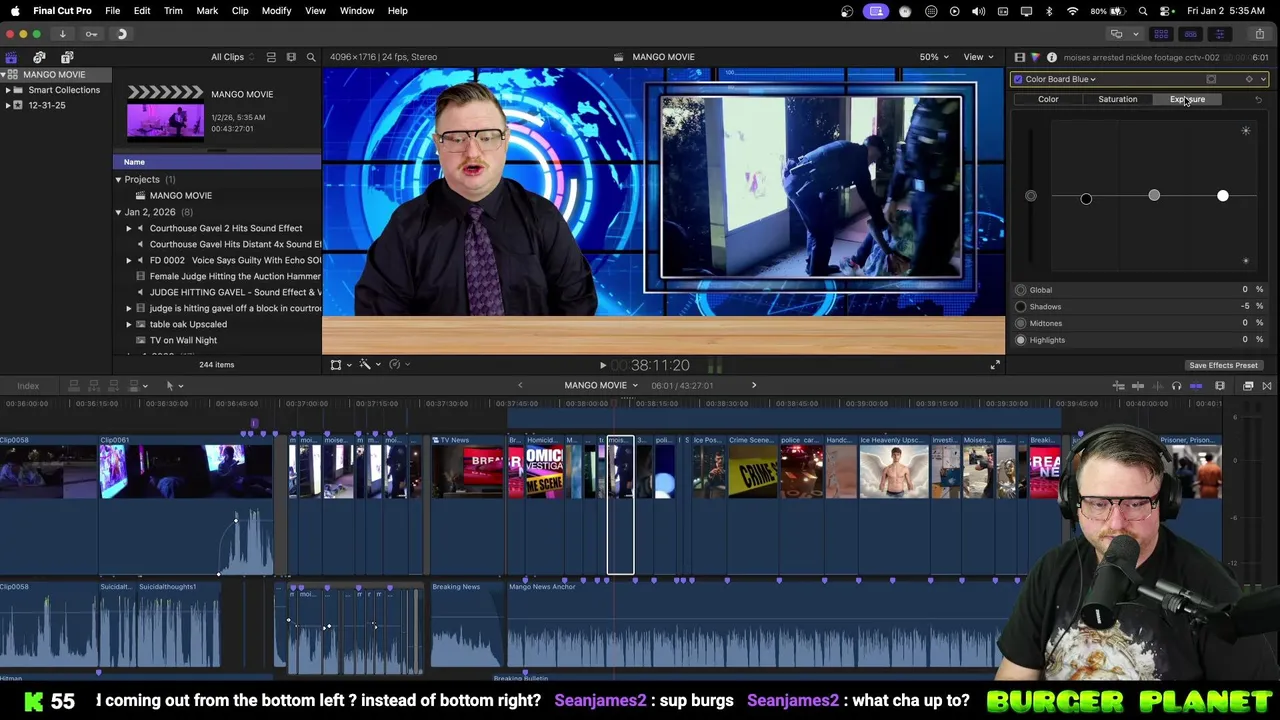Open the Trim menu

click(173, 11)
